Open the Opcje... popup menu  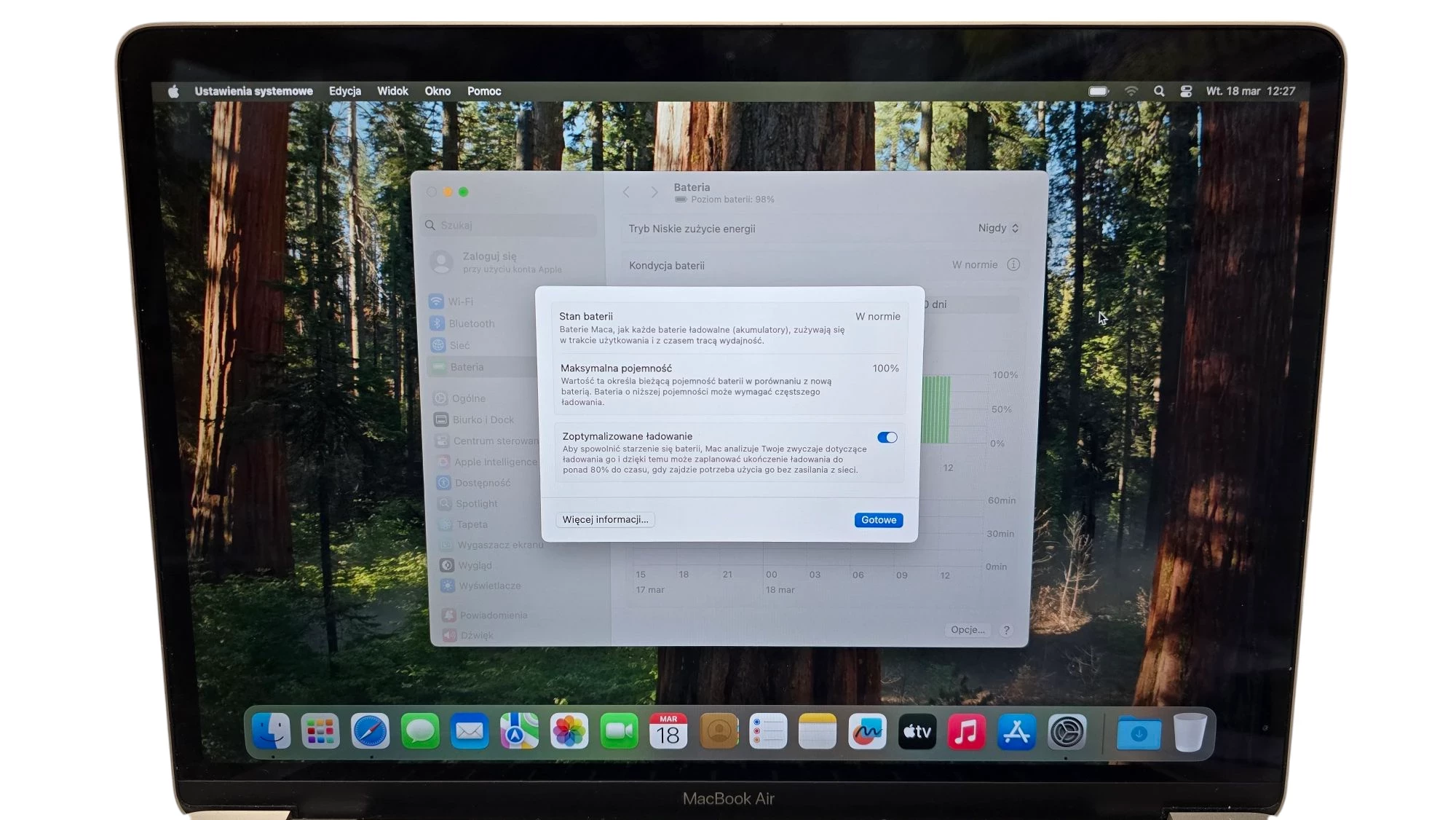tap(968, 630)
